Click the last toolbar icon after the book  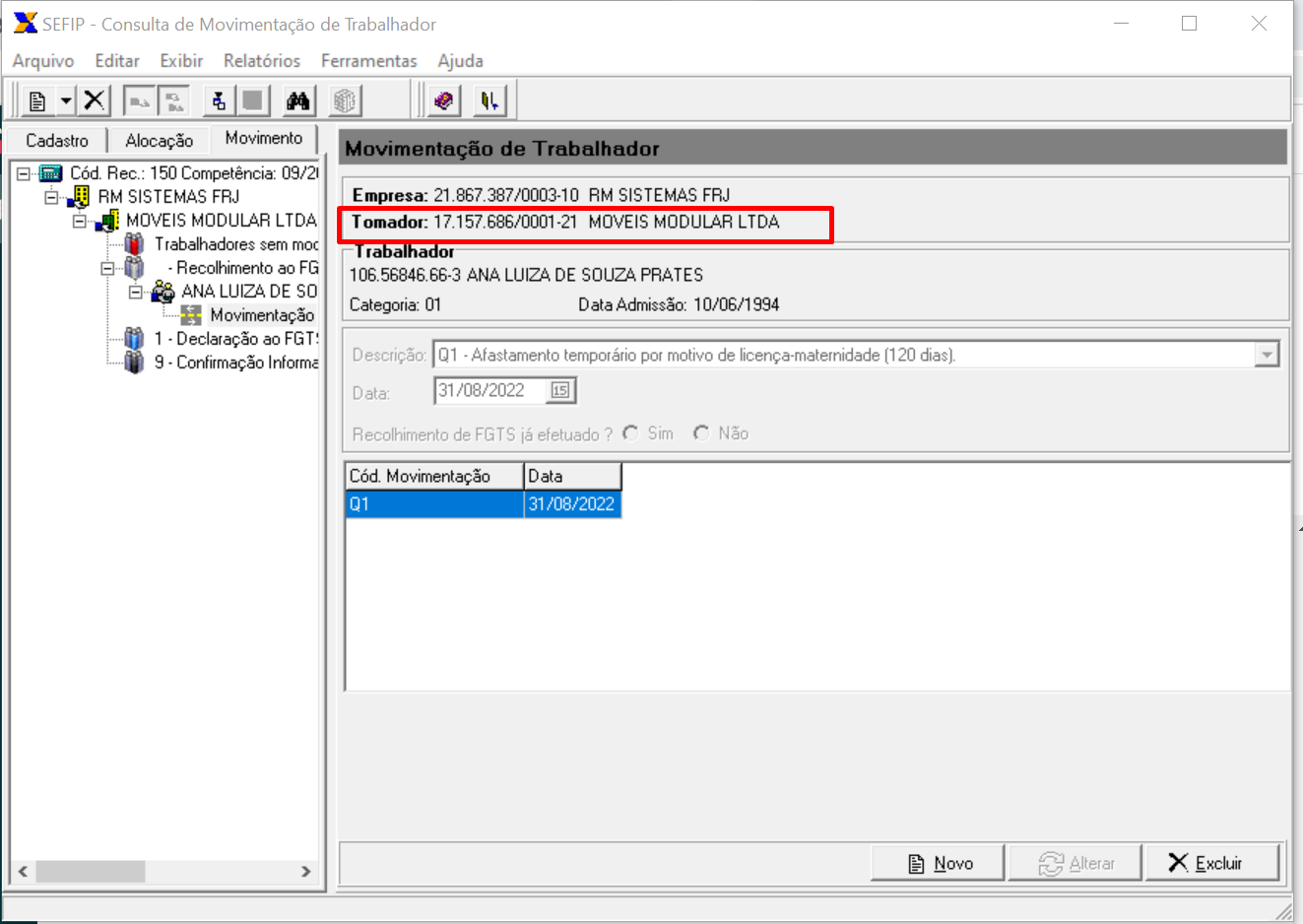coord(489,100)
